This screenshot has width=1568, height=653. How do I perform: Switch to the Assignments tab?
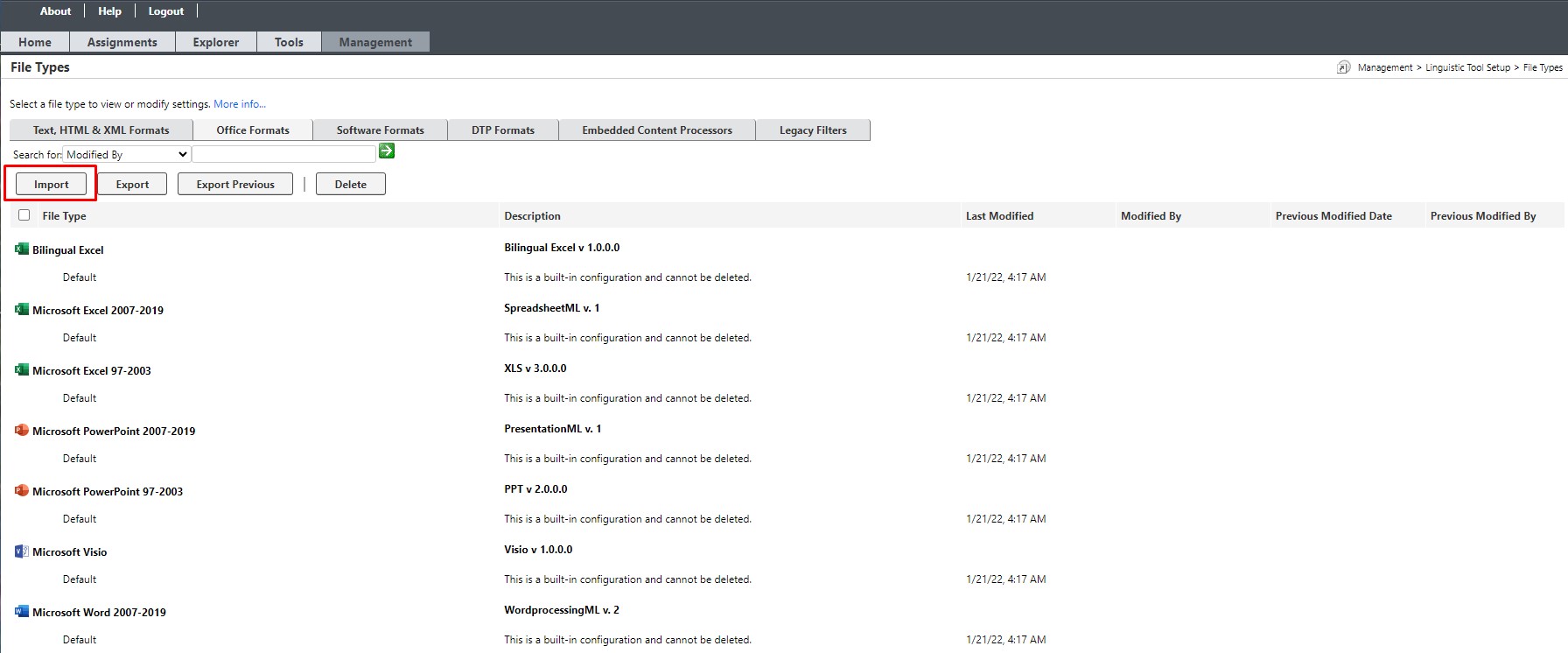click(122, 42)
